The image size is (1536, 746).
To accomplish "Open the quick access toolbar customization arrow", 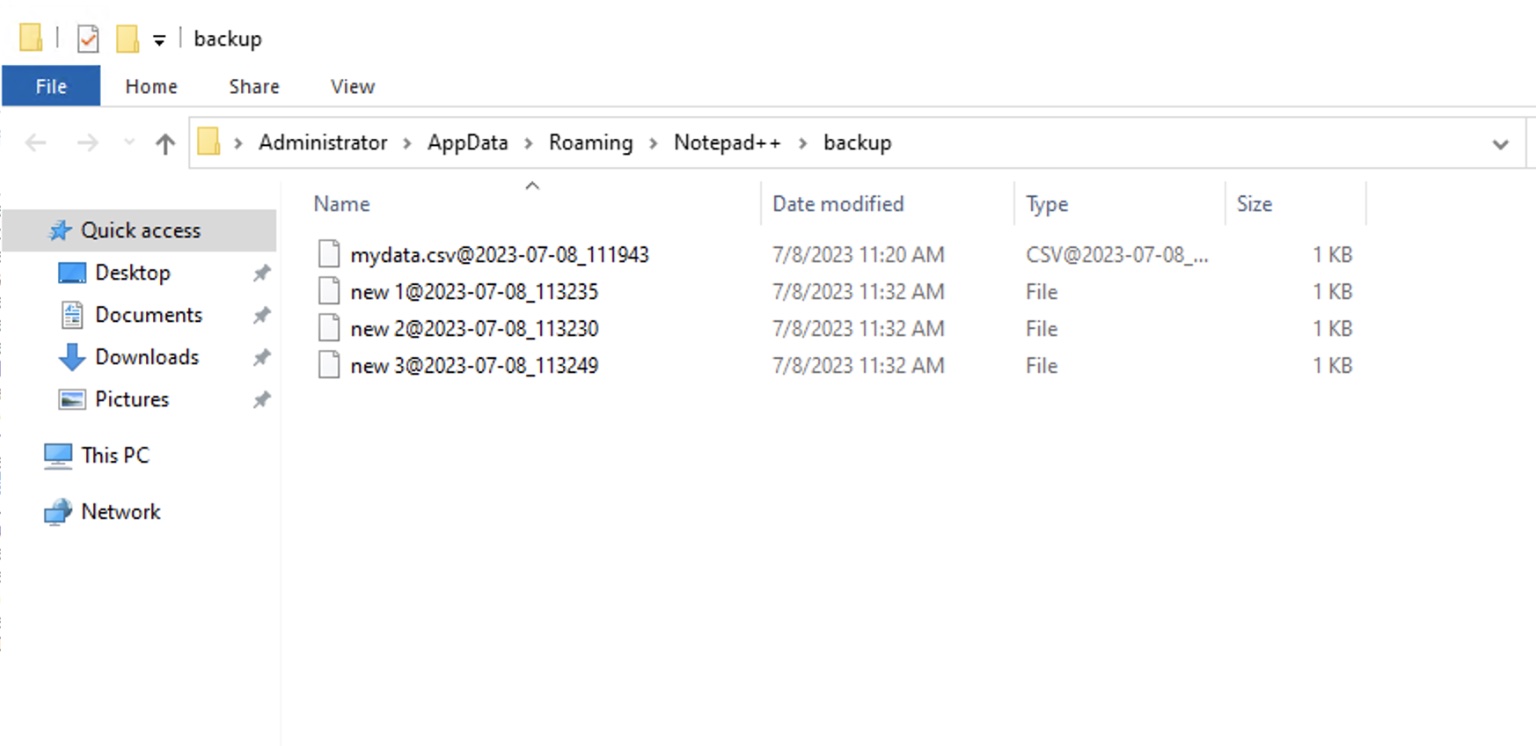I will tap(158, 36).
